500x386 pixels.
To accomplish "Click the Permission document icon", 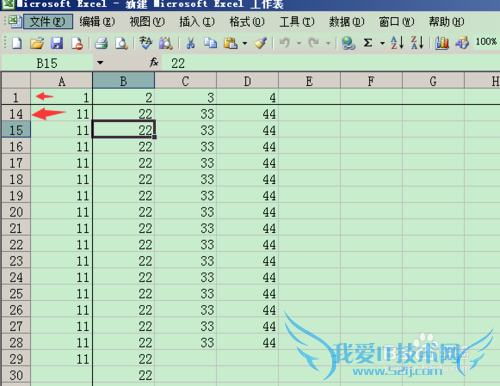I will point(77,43).
